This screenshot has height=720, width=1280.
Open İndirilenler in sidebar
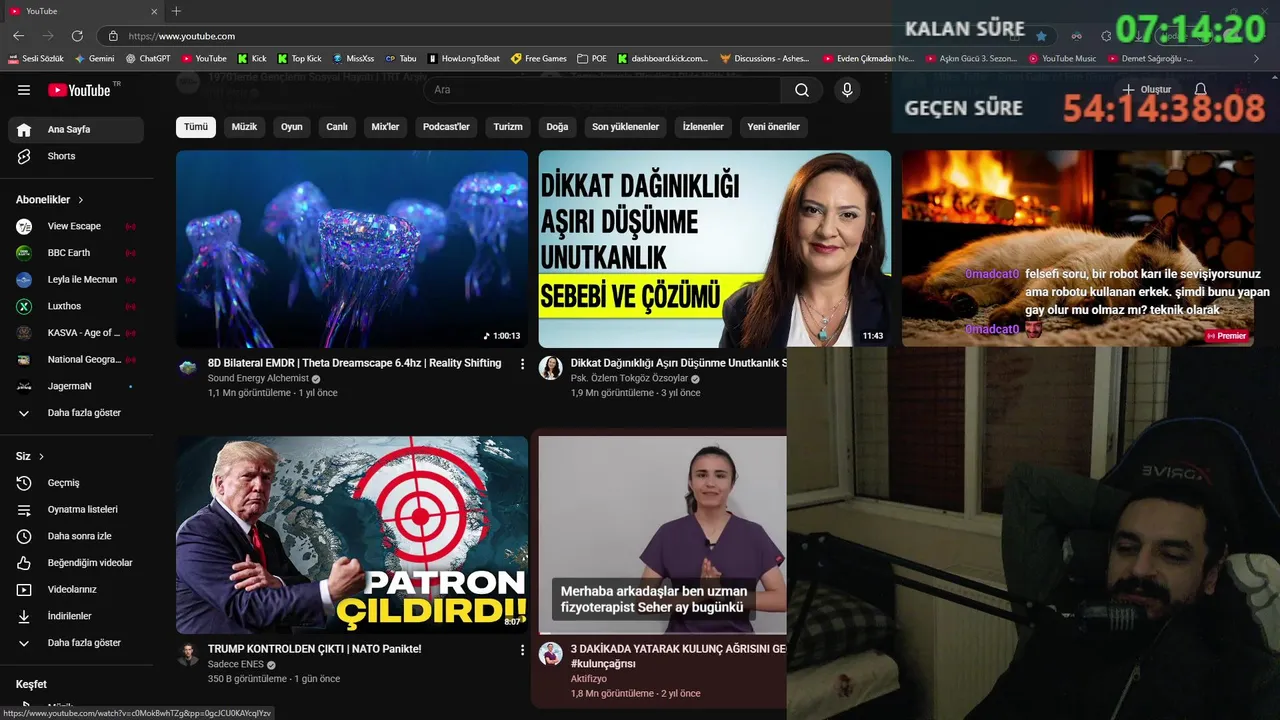(x=76, y=616)
